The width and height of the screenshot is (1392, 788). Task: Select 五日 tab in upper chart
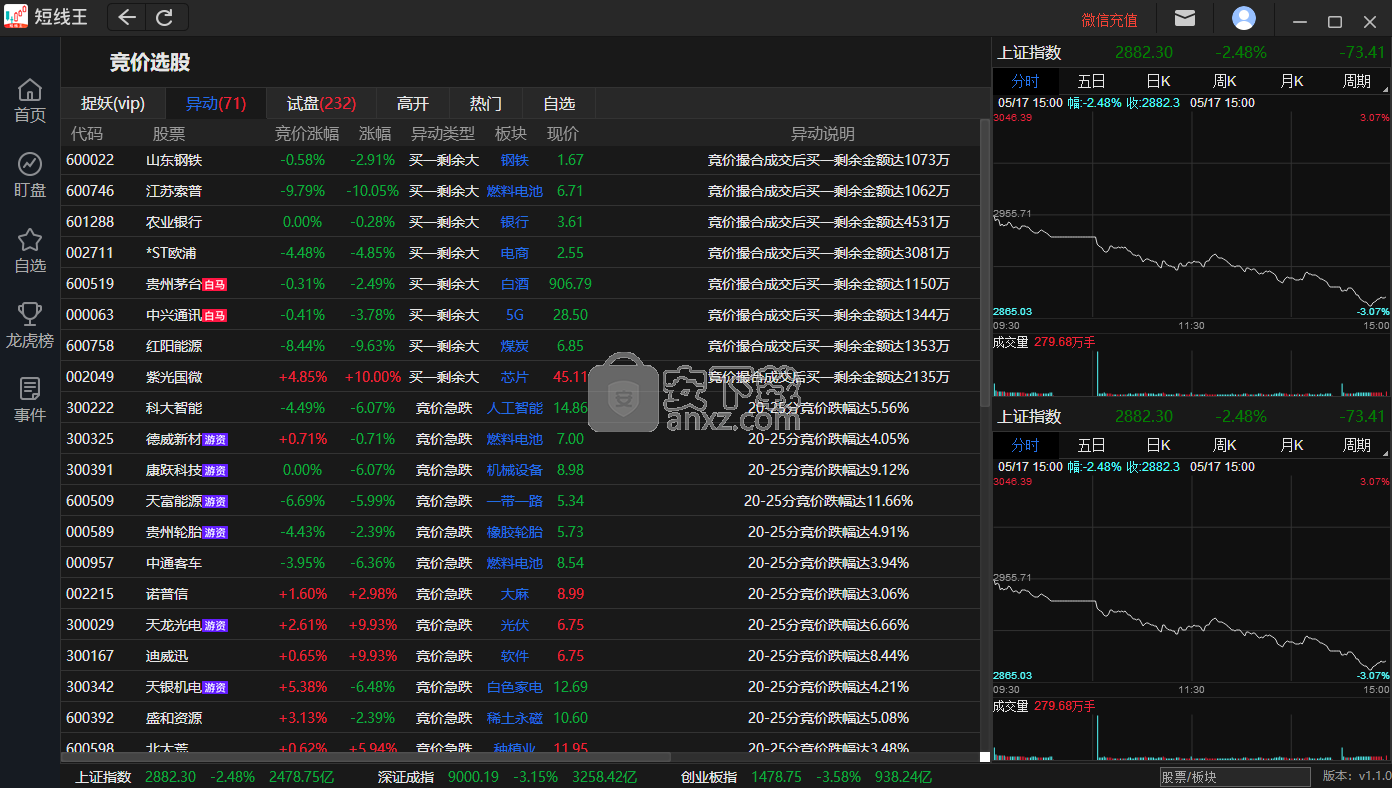[x=1091, y=81]
